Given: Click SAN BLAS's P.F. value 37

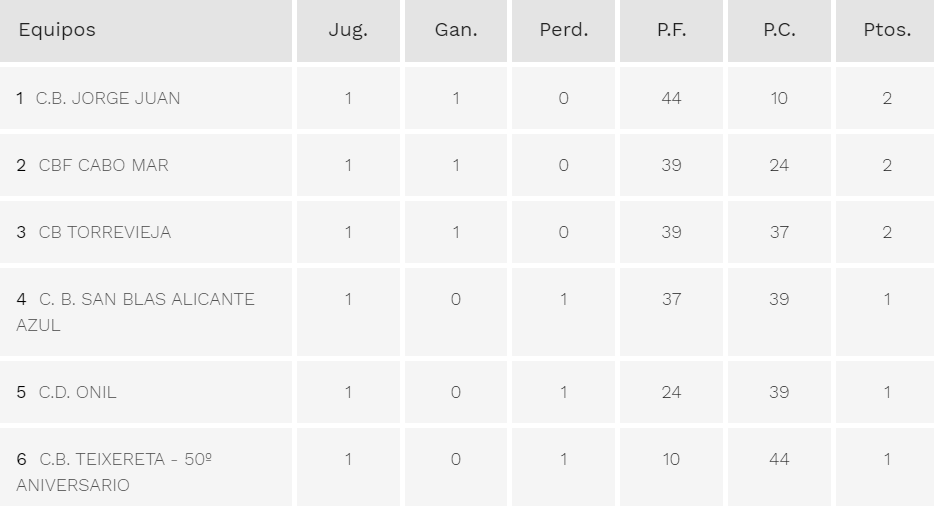Looking at the screenshot, I should click(671, 299).
